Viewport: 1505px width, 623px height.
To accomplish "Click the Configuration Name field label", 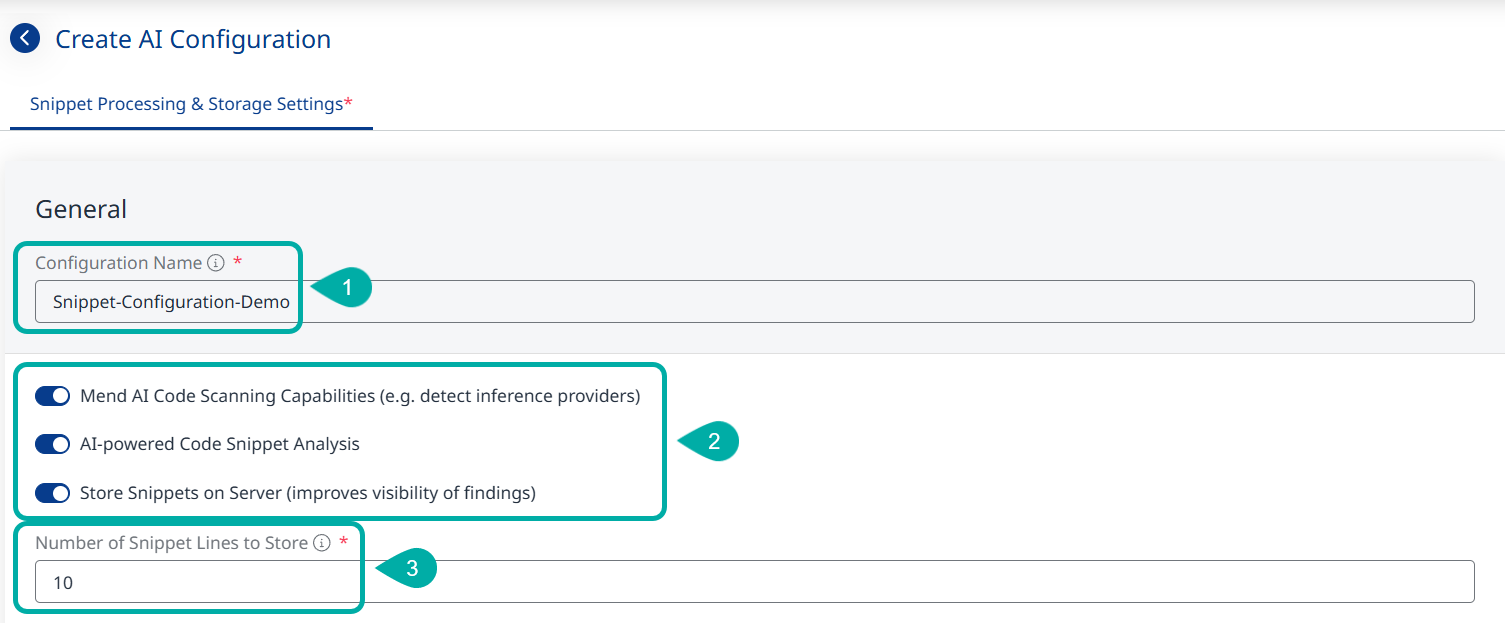I will (119, 263).
